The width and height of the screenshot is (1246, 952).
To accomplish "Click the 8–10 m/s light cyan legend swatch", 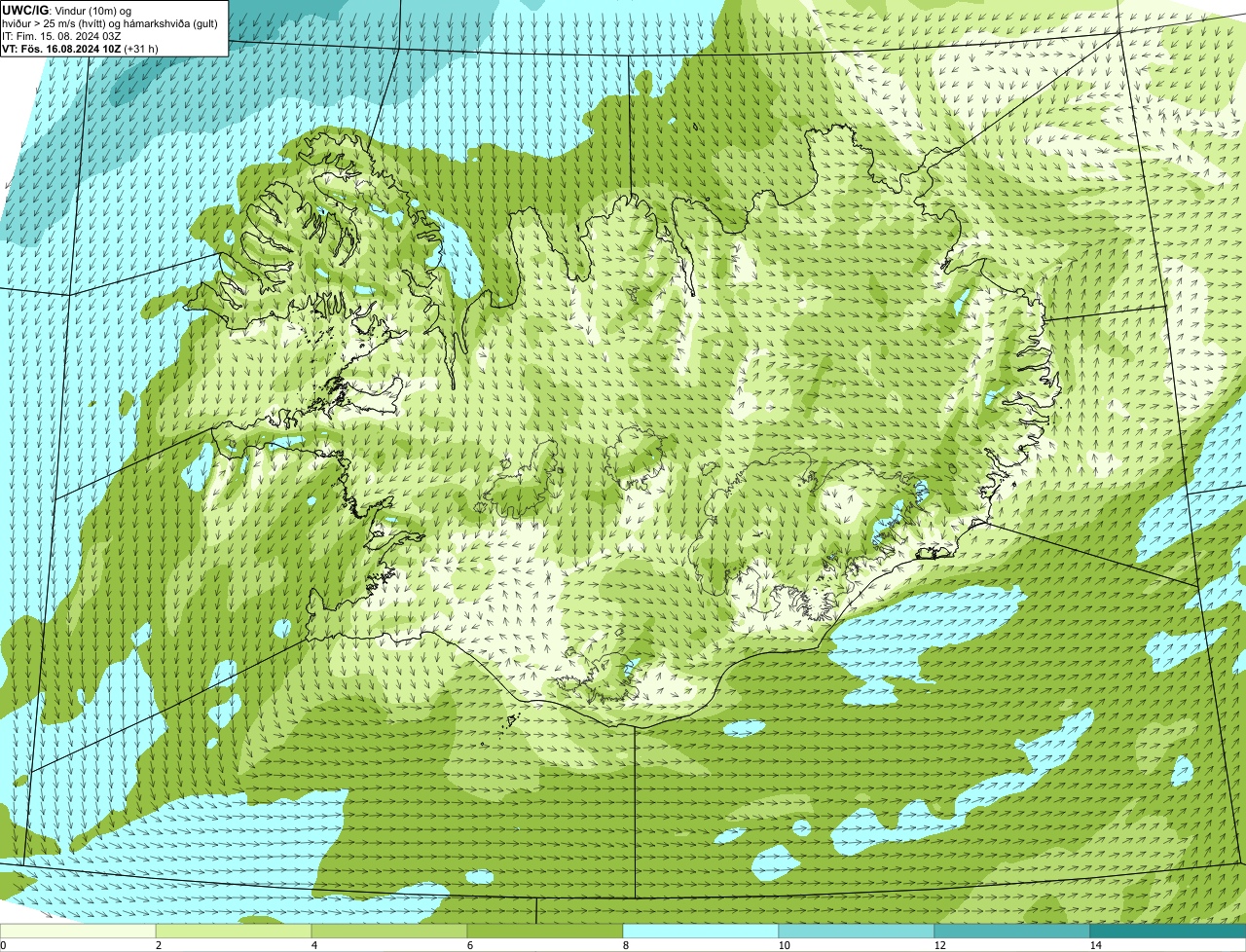I will [x=701, y=931].
